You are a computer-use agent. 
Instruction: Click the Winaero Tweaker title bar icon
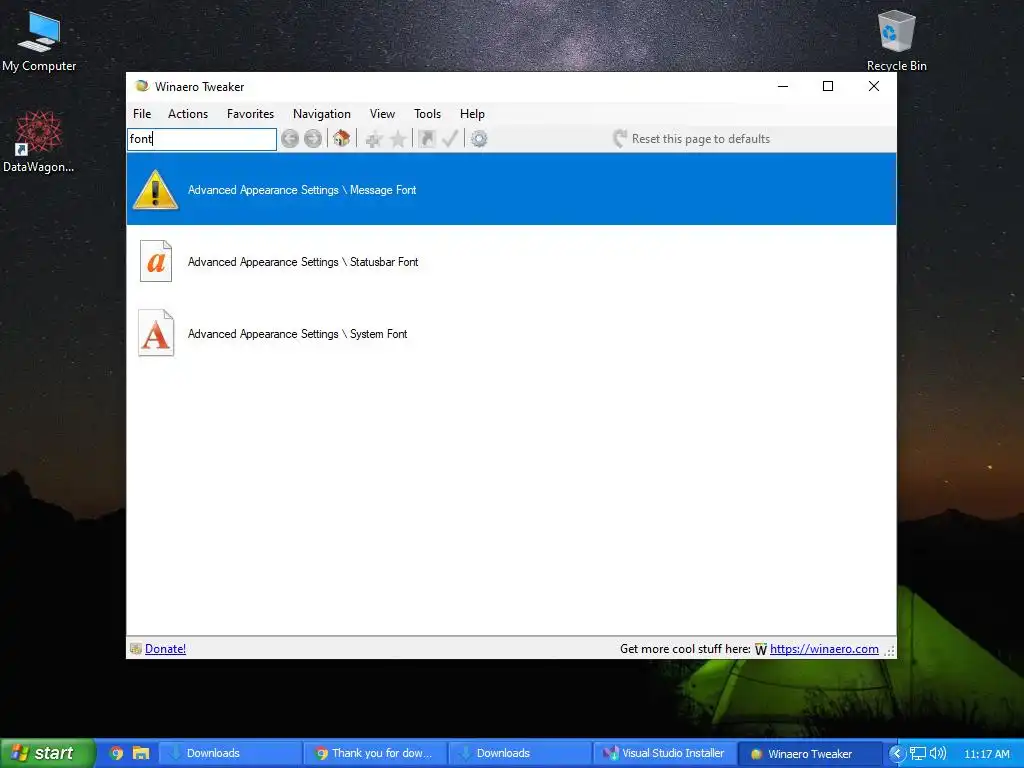(141, 86)
